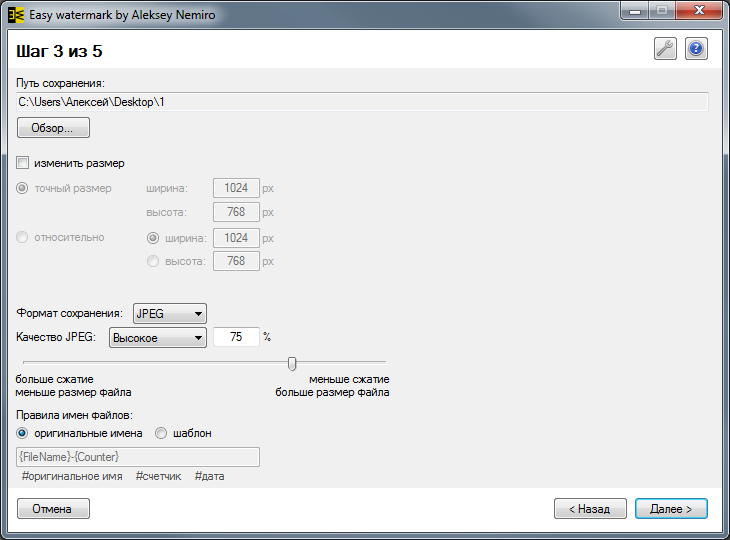Viewport: 730px width, 540px height.
Task: Return to previous step with "< Назад"
Action: pos(590,509)
